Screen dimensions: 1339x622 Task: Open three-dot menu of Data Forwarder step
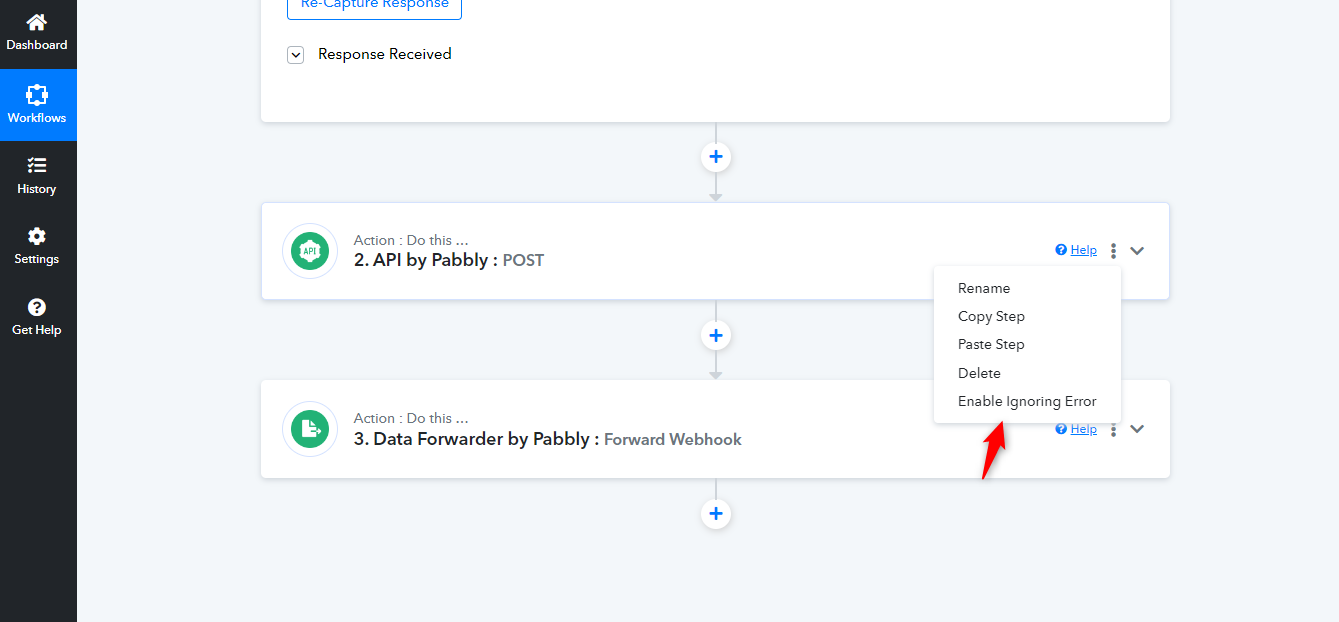tap(1113, 429)
